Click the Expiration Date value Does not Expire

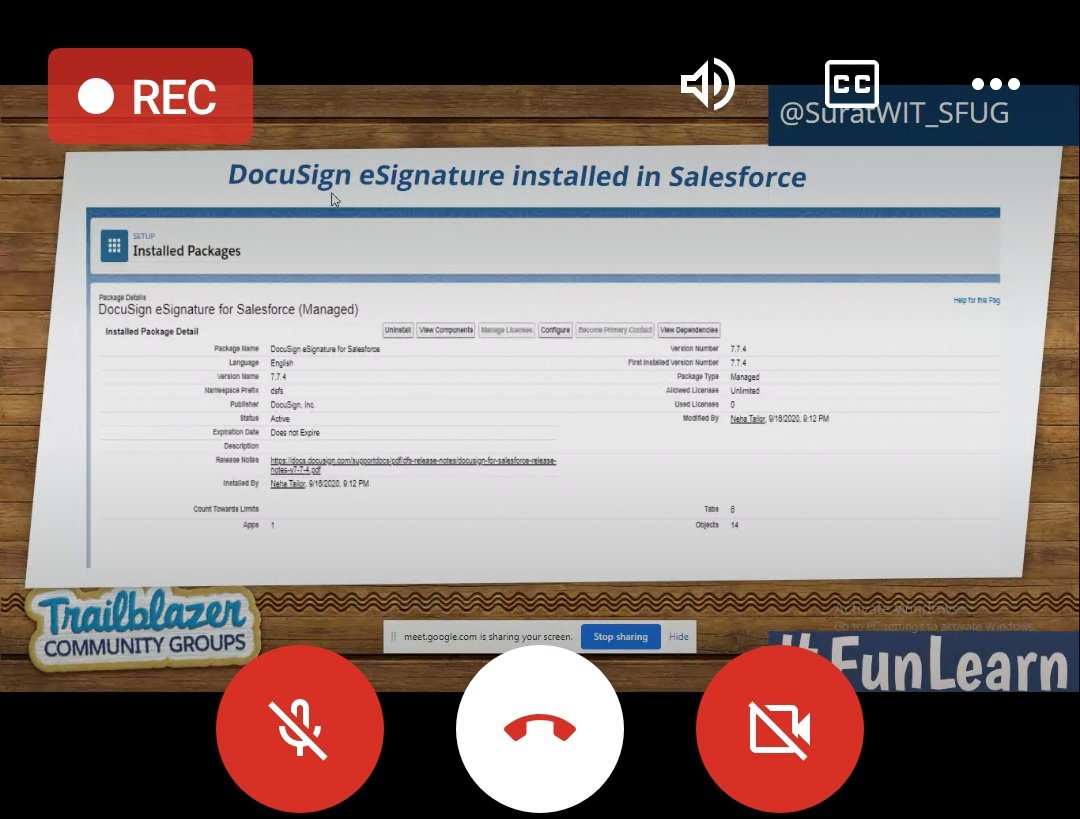coord(295,433)
